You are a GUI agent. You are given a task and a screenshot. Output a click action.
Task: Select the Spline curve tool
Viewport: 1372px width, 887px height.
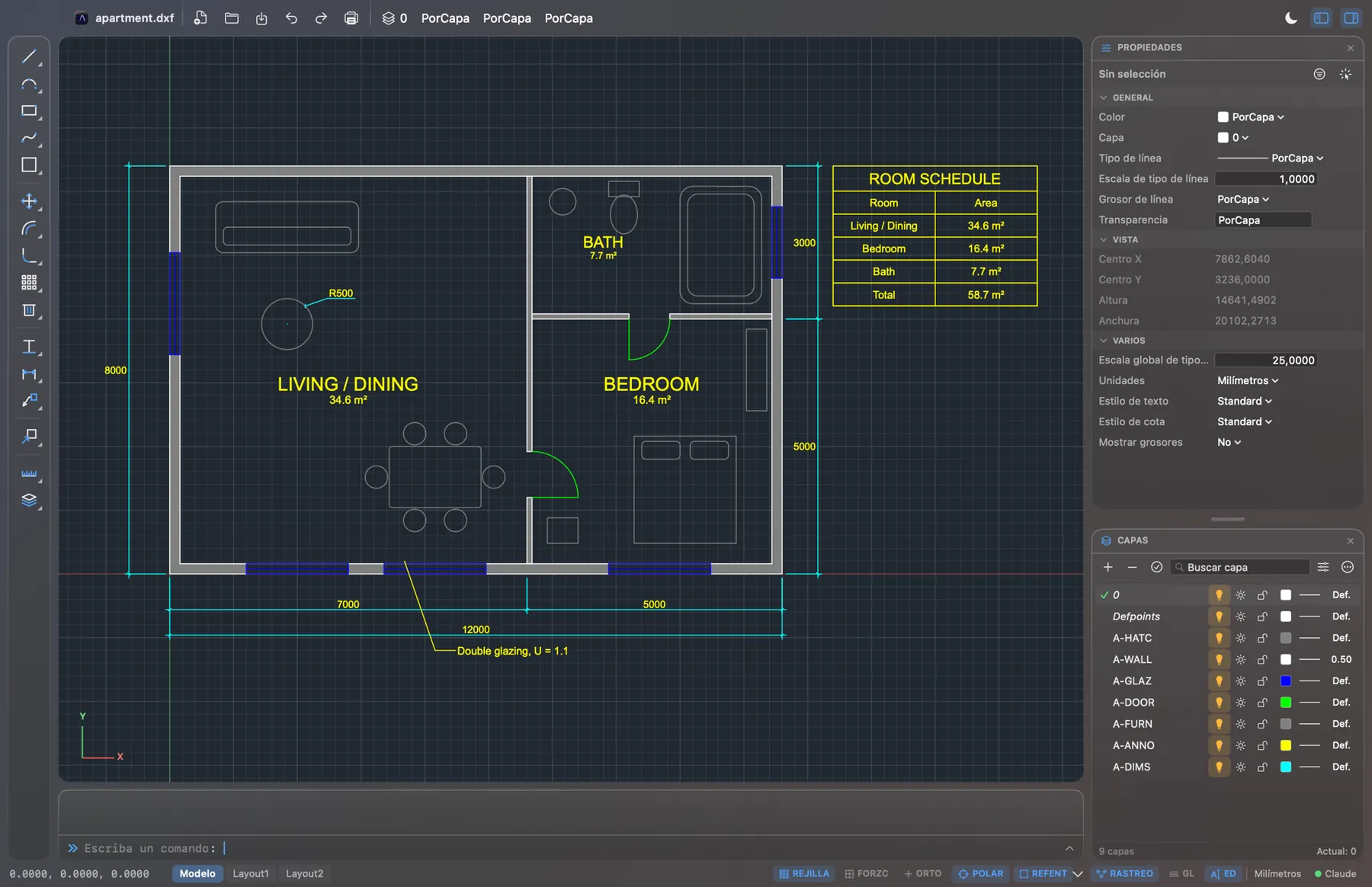[x=29, y=138]
